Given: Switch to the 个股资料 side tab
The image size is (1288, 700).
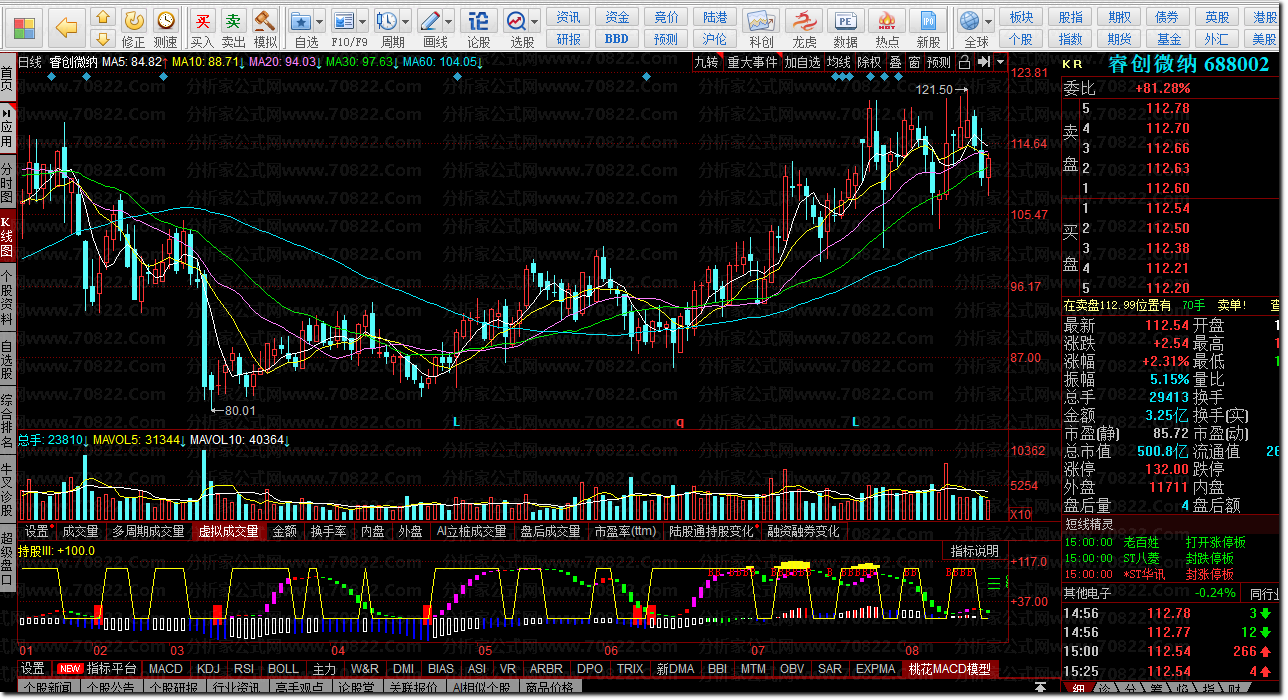Looking at the screenshot, I should (8, 297).
